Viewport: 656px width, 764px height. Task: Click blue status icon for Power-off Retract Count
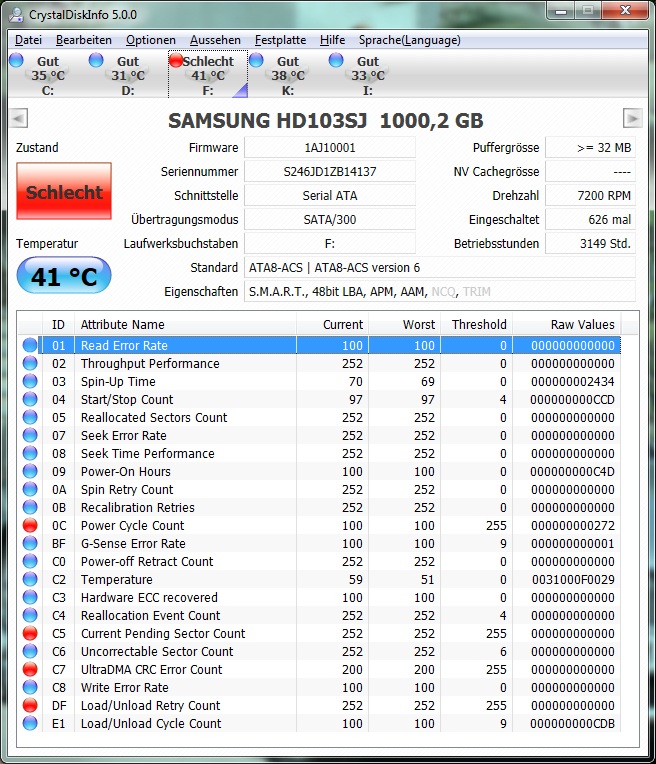click(30, 561)
